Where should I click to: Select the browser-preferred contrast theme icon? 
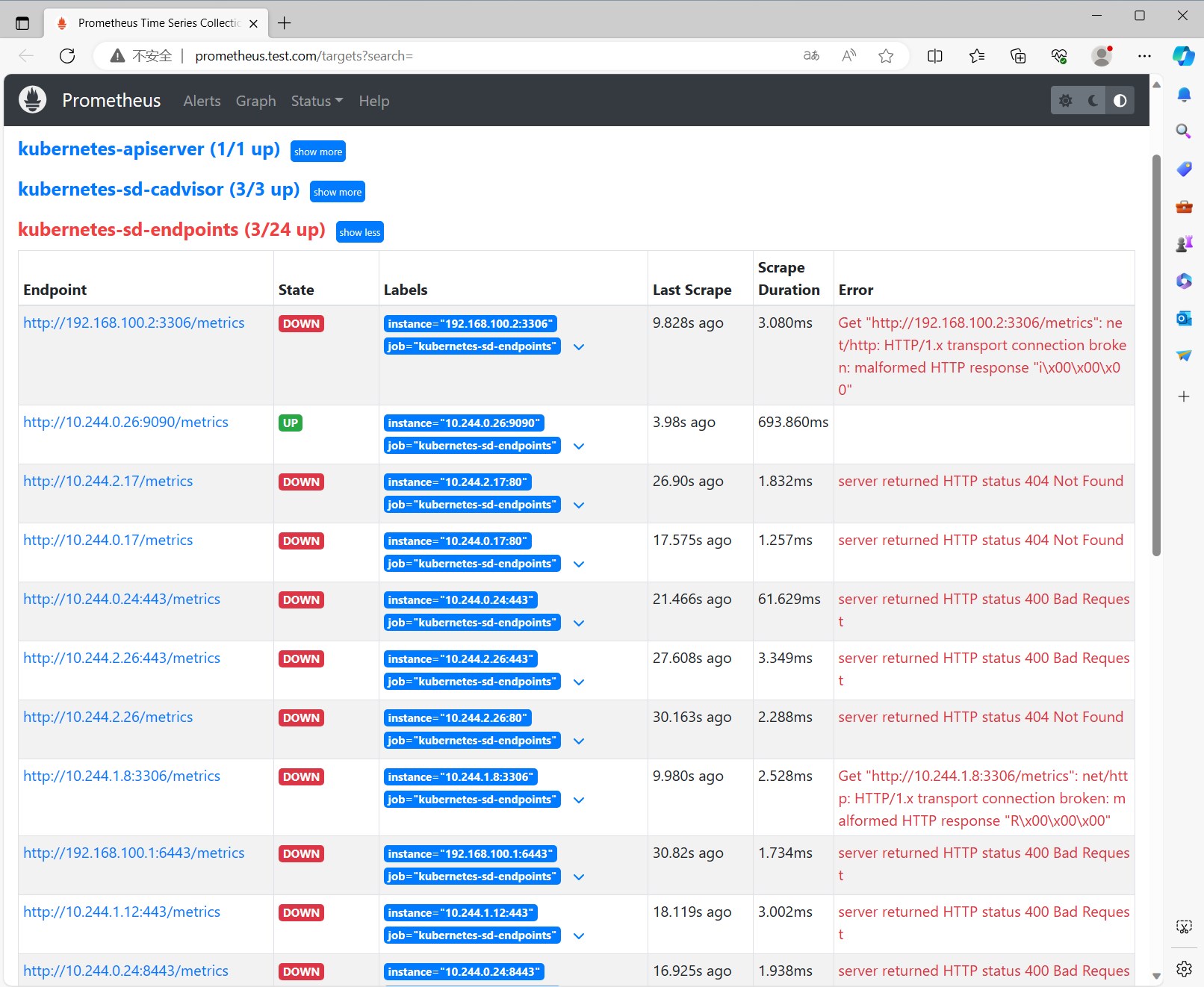[x=1120, y=101]
